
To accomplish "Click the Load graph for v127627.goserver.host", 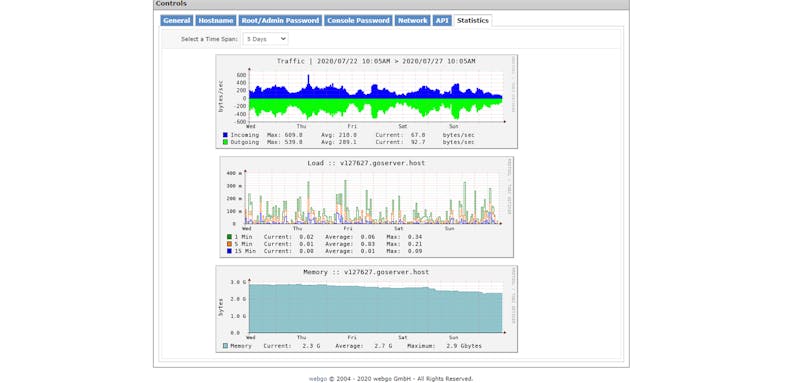I will 366,207.
